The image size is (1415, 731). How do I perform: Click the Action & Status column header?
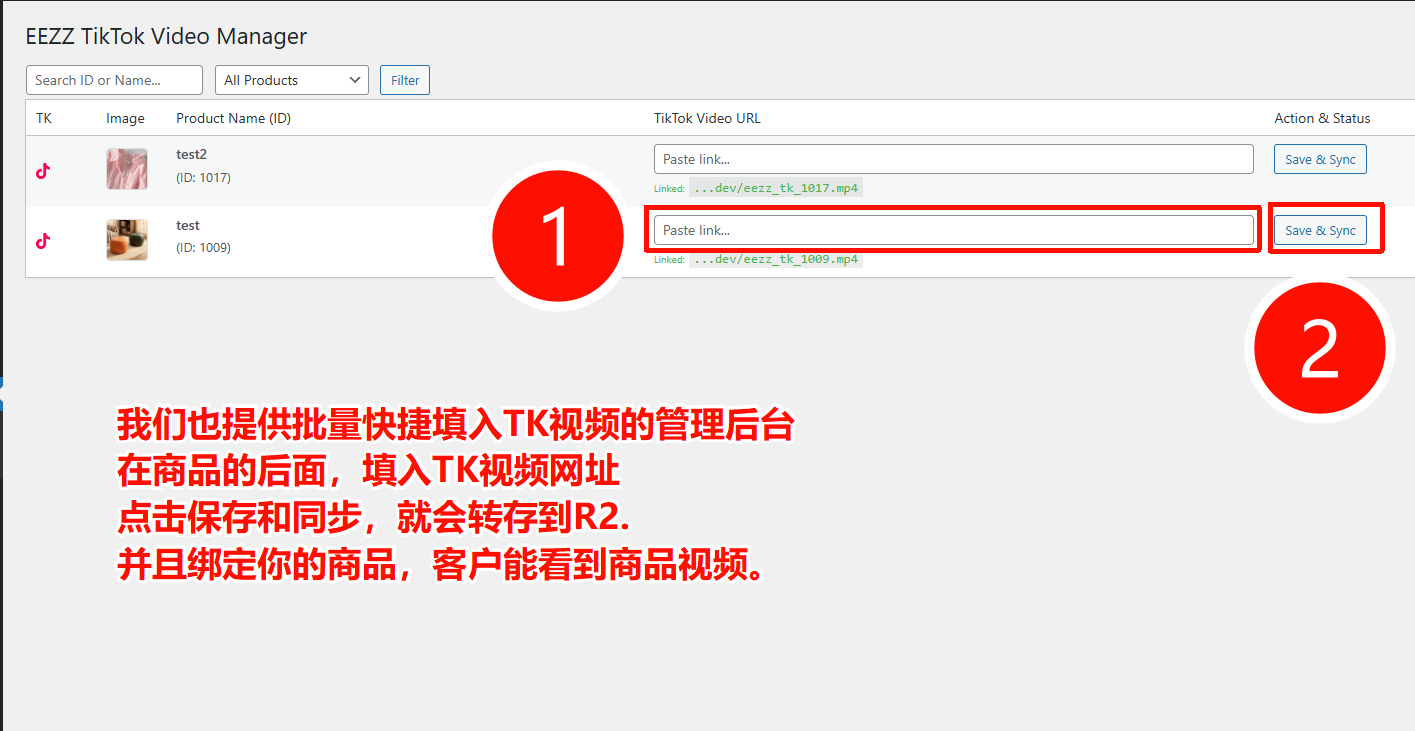(1322, 118)
